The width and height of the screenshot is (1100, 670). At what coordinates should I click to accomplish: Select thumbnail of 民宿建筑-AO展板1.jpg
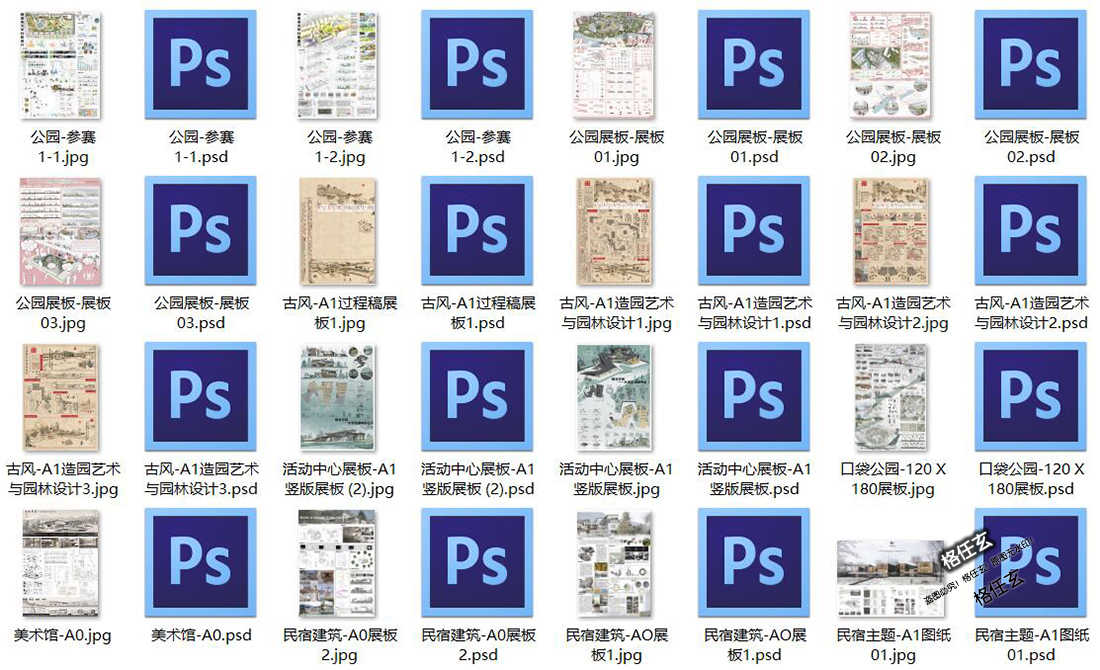[615, 563]
